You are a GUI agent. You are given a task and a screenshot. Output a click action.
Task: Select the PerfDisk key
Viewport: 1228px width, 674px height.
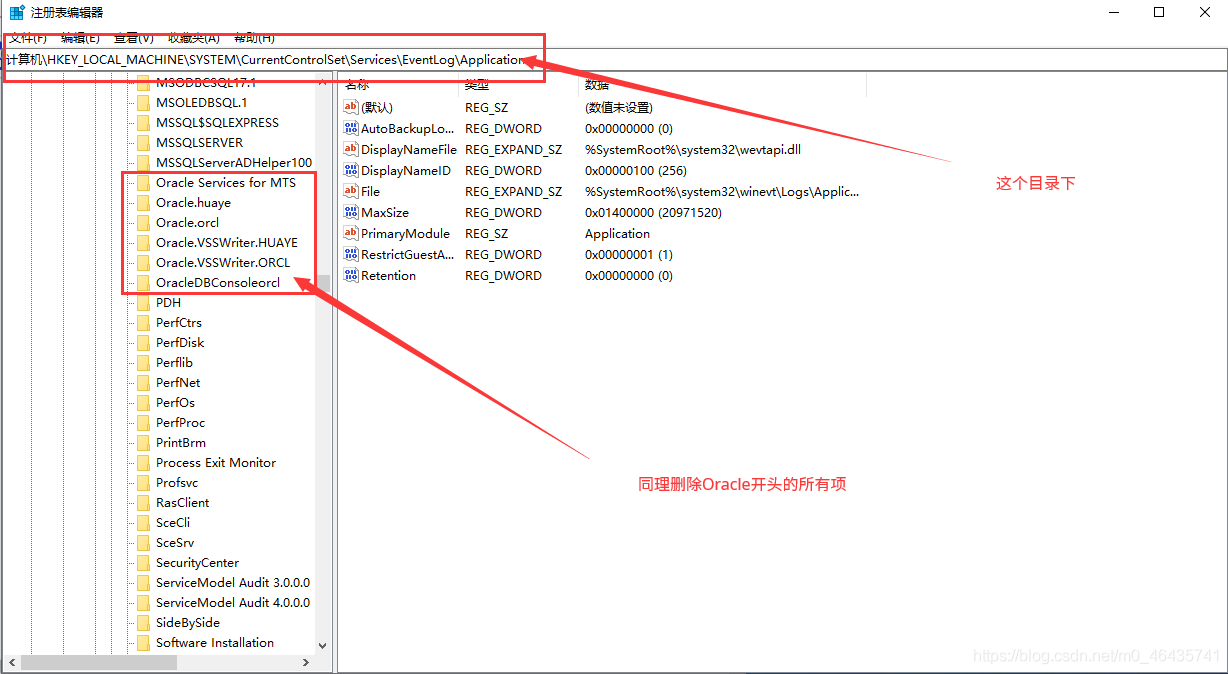pos(180,342)
